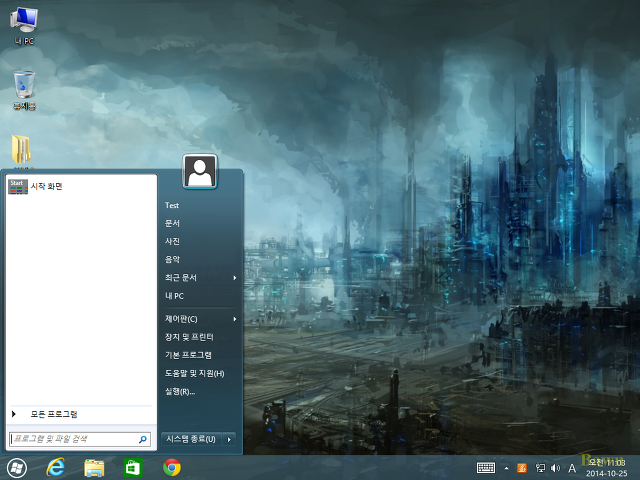Expand shutdown options arrow
Image resolution: width=640 pixels, height=480 pixels.
point(229,439)
